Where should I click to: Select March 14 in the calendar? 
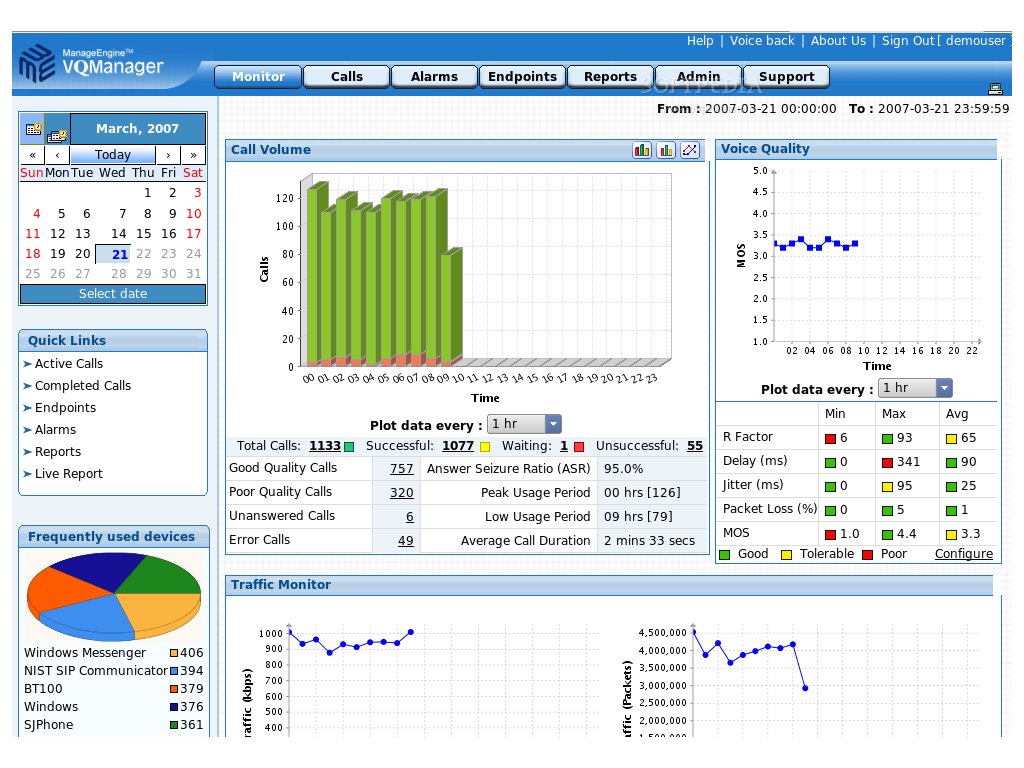coord(118,234)
